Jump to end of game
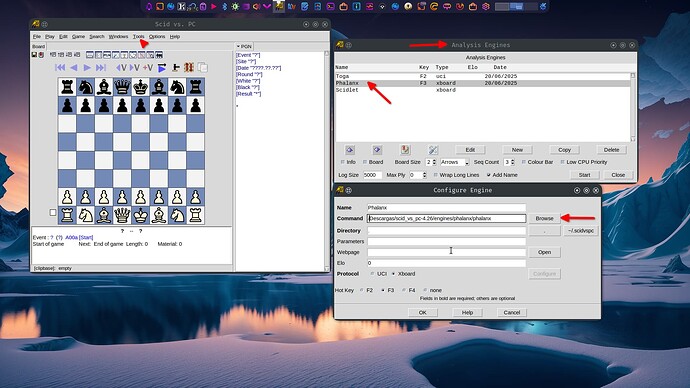Screen dimensions: 690x388 [101, 67]
